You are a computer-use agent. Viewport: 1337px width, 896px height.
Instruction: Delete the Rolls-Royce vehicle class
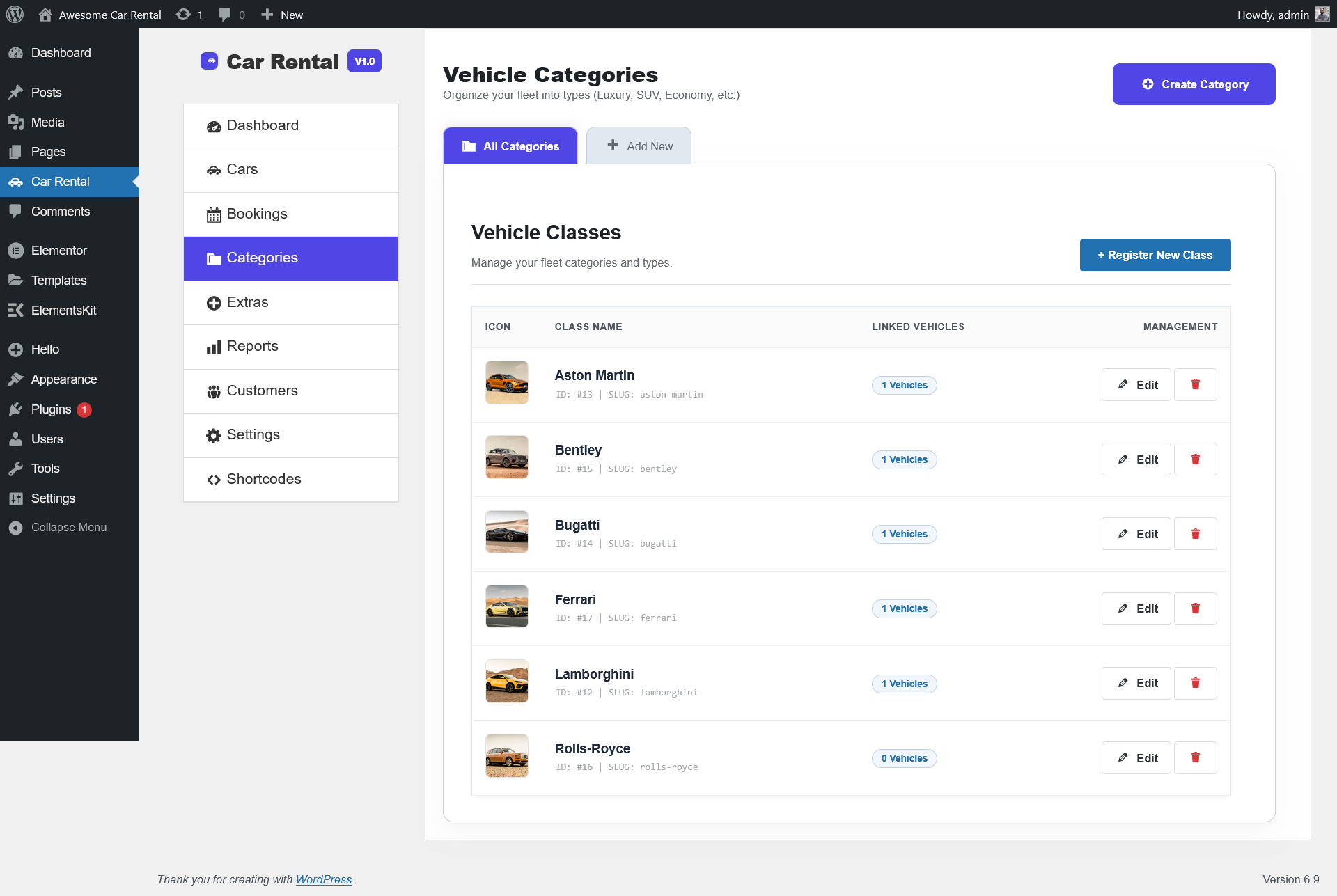(1195, 757)
